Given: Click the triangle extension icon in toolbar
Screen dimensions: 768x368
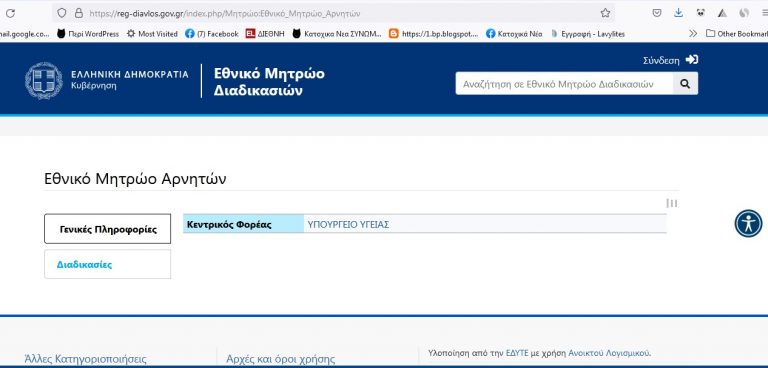Looking at the screenshot, I should click(x=722, y=13).
